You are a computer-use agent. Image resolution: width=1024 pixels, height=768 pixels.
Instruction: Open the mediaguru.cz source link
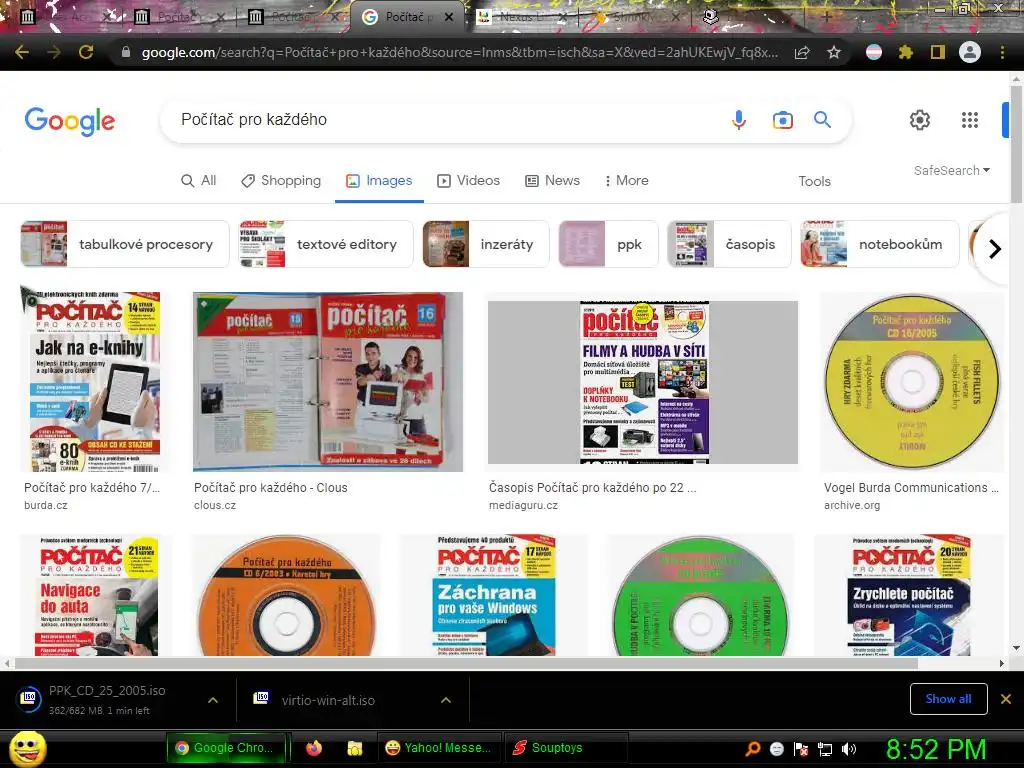pos(523,505)
